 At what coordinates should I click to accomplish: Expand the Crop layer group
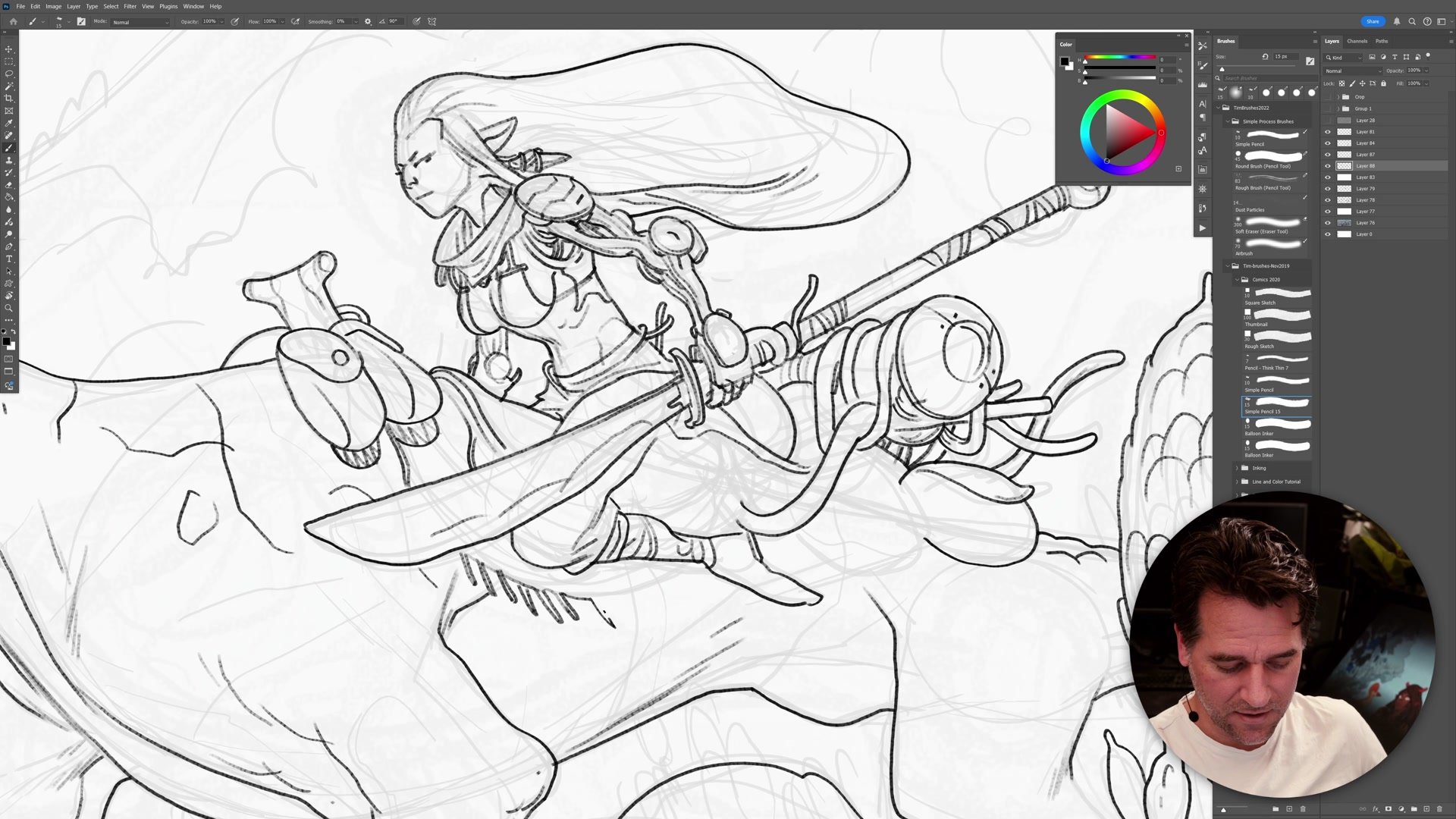tap(1338, 97)
